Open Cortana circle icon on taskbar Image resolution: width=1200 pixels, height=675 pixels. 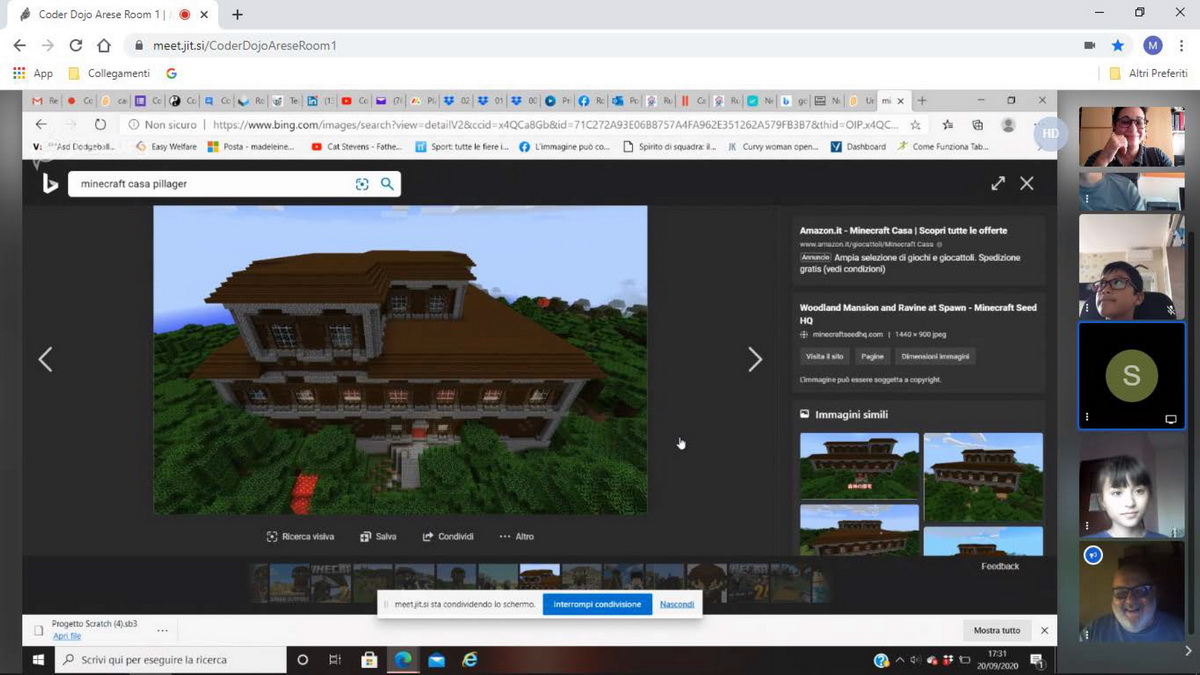tap(303, 660)
